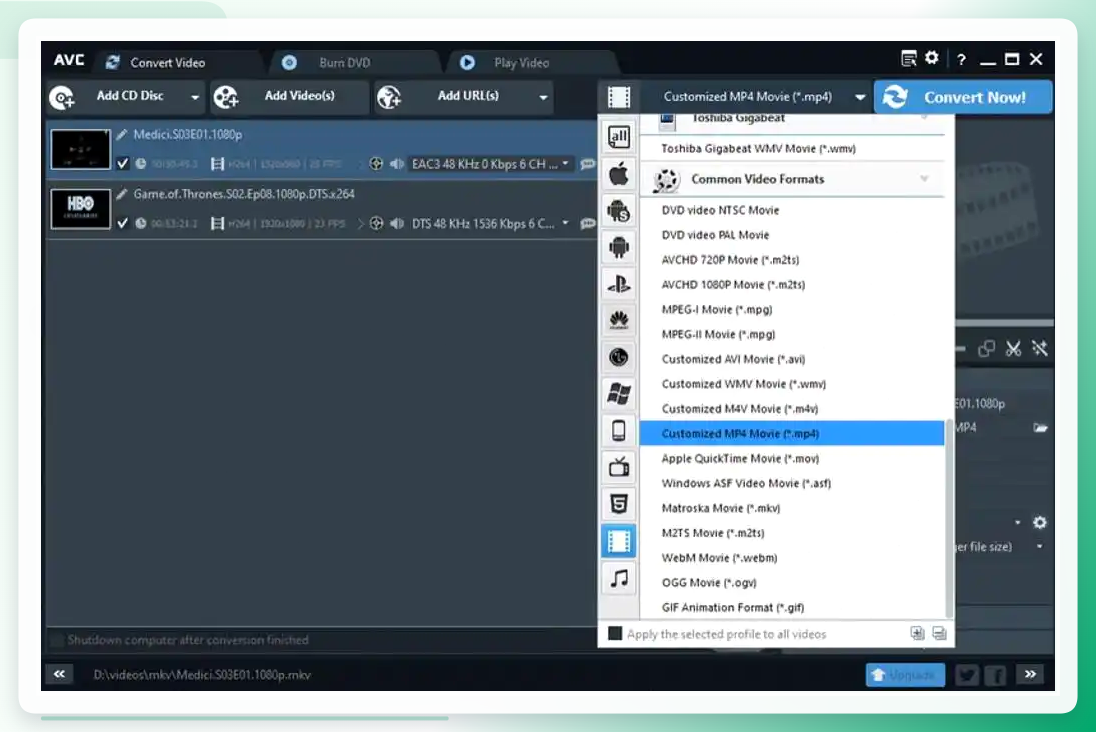Open the task list icon in title bar
Screen dimensions: 1096x732
point(908,59)
